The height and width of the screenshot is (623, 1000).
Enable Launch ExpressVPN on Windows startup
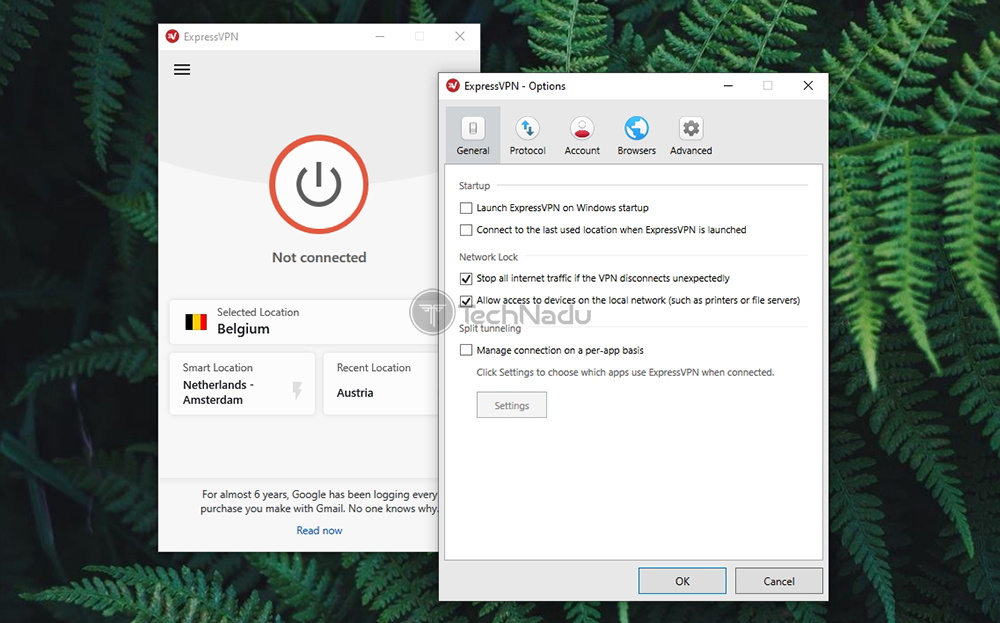point(466,208)
